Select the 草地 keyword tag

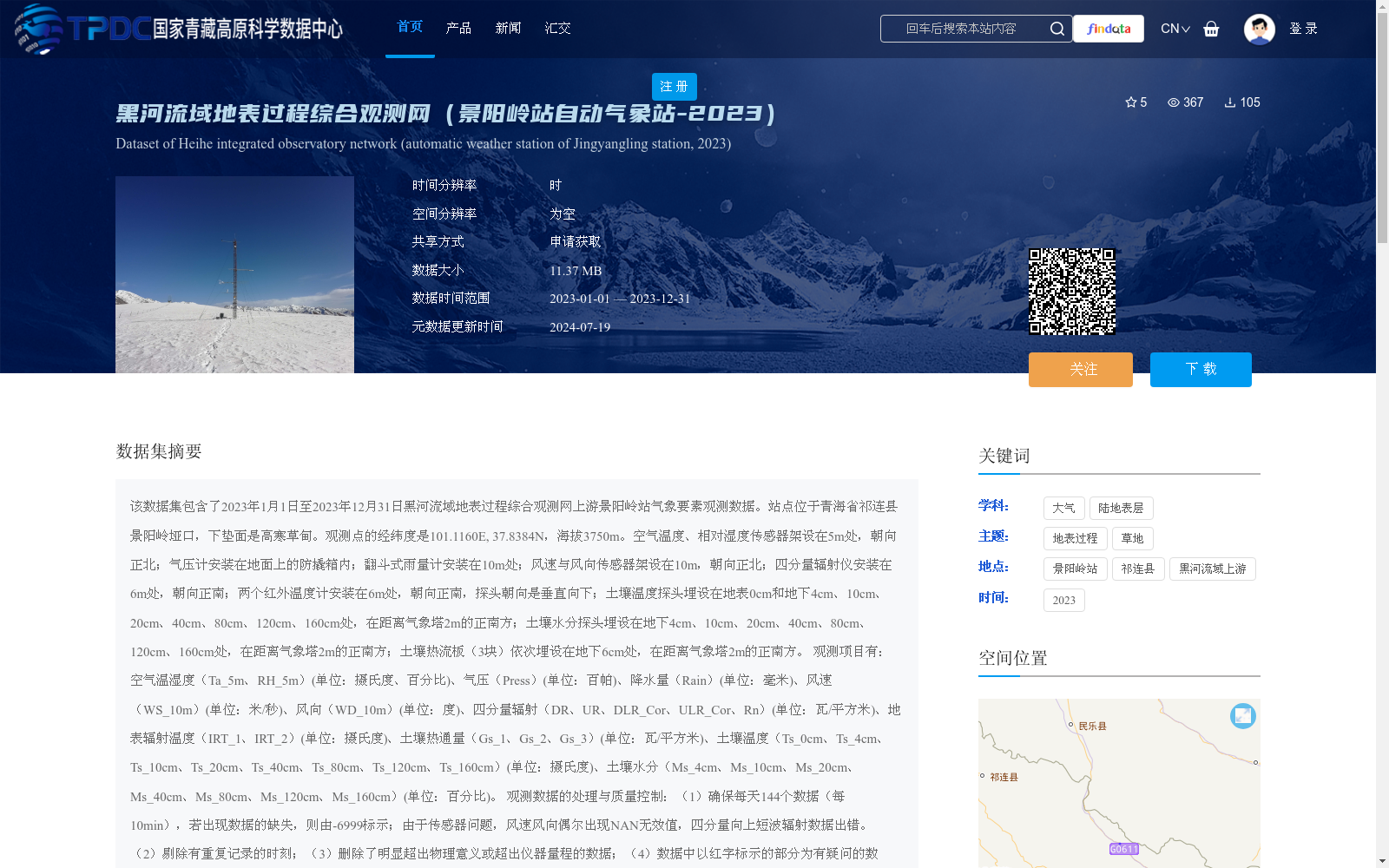pyautogui.click(x=1132, y=538)
